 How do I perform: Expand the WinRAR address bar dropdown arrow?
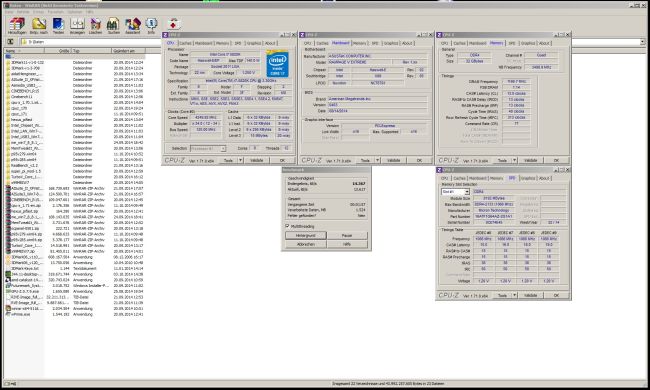[x=642, y=42]
